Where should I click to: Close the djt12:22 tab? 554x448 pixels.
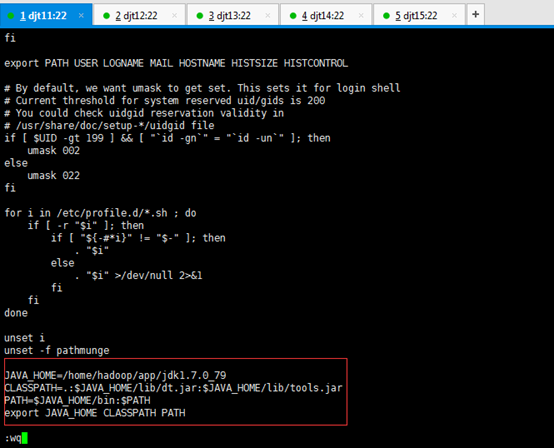click(x=175, y=16)
